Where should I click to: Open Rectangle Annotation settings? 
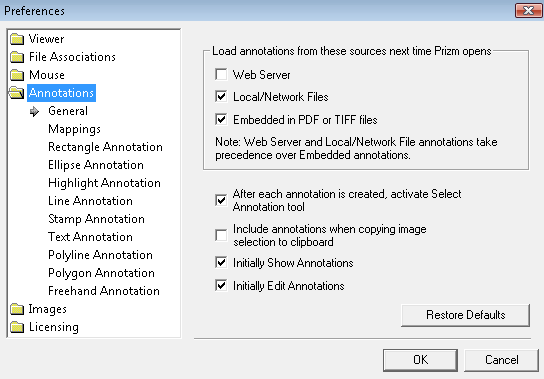(105, 147)
